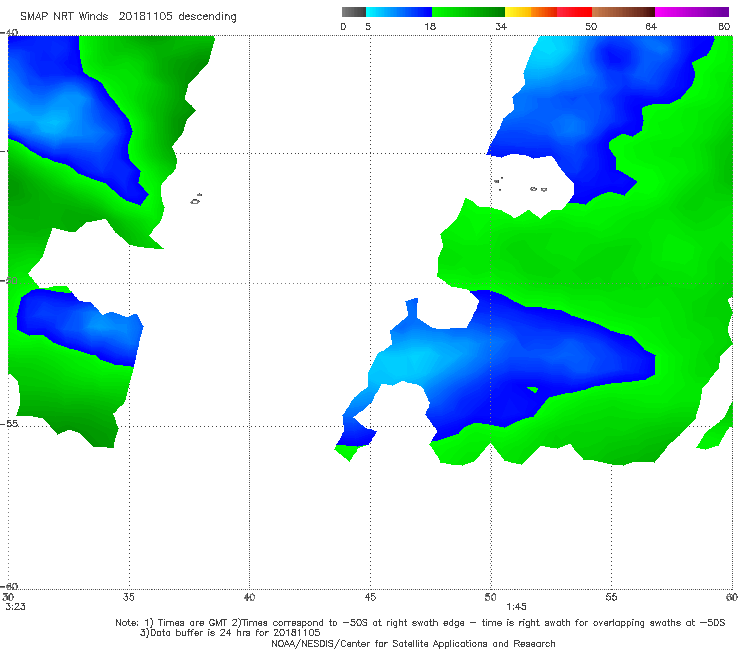Click the longitude axis label '55'
The image size is (740, 650).
click(611, 597)
